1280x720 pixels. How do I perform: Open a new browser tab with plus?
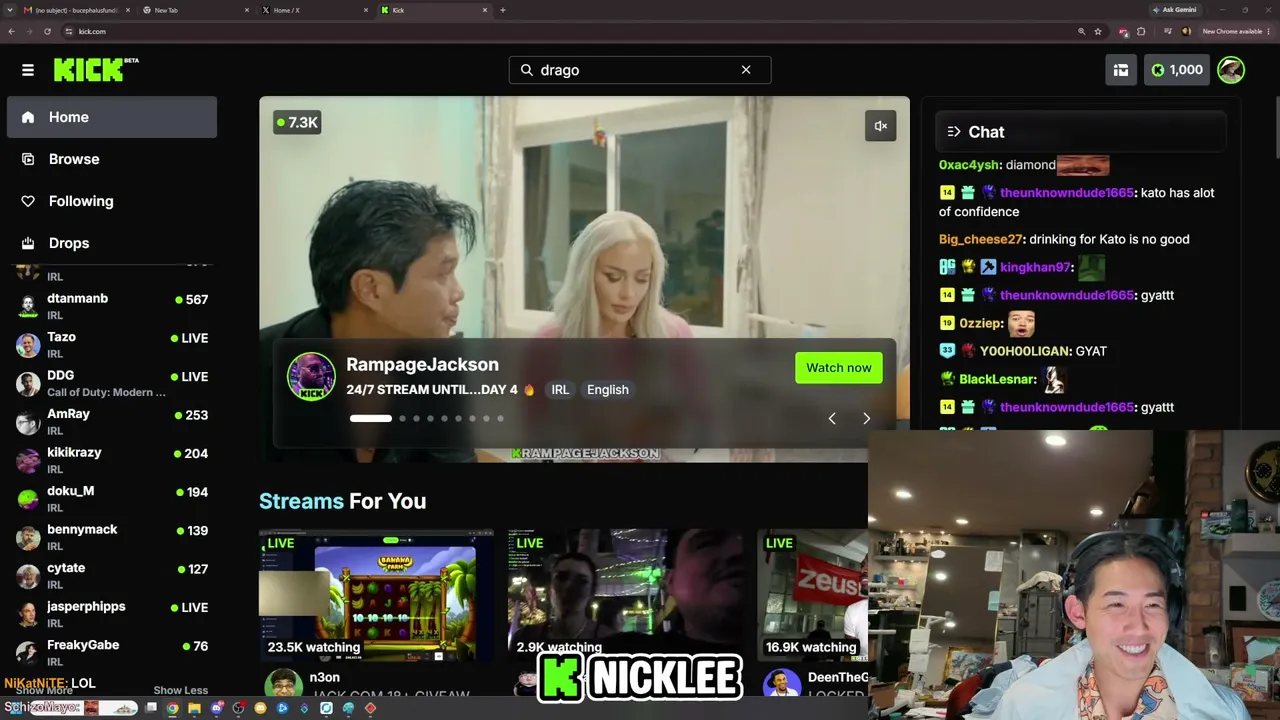503,10
